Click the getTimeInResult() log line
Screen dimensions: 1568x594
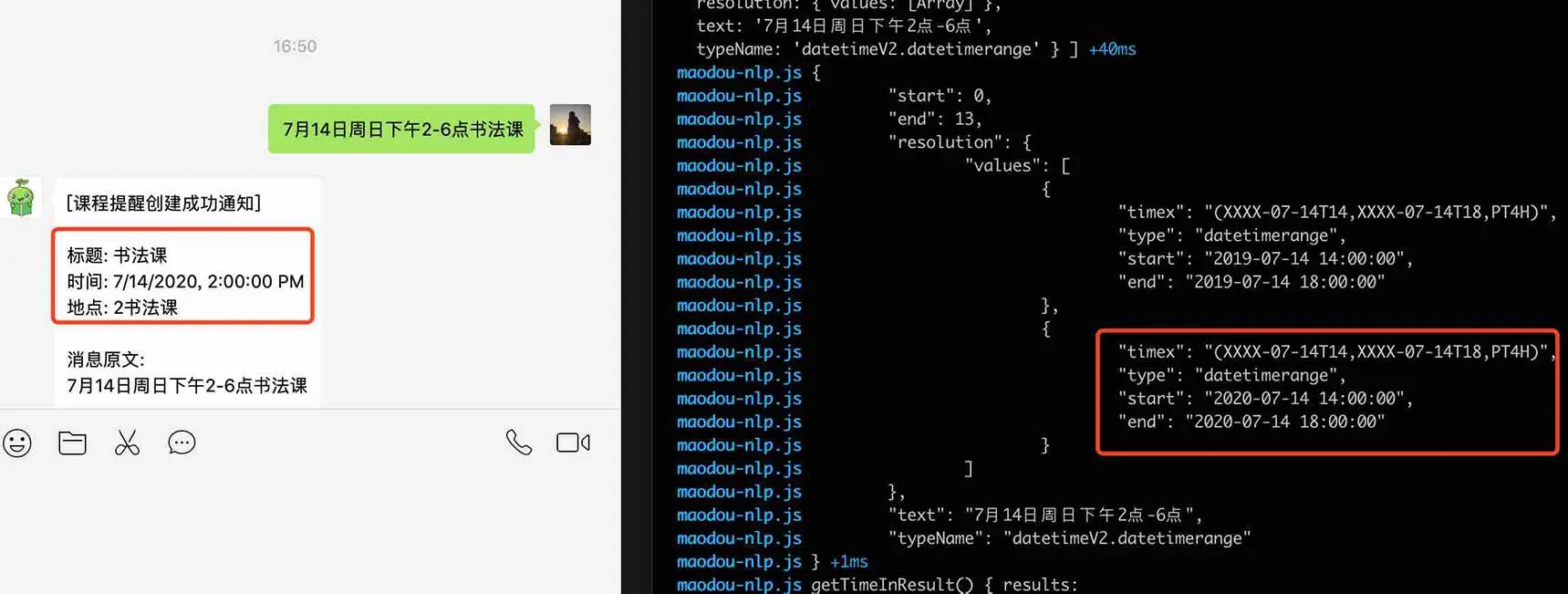click(944, 585)
